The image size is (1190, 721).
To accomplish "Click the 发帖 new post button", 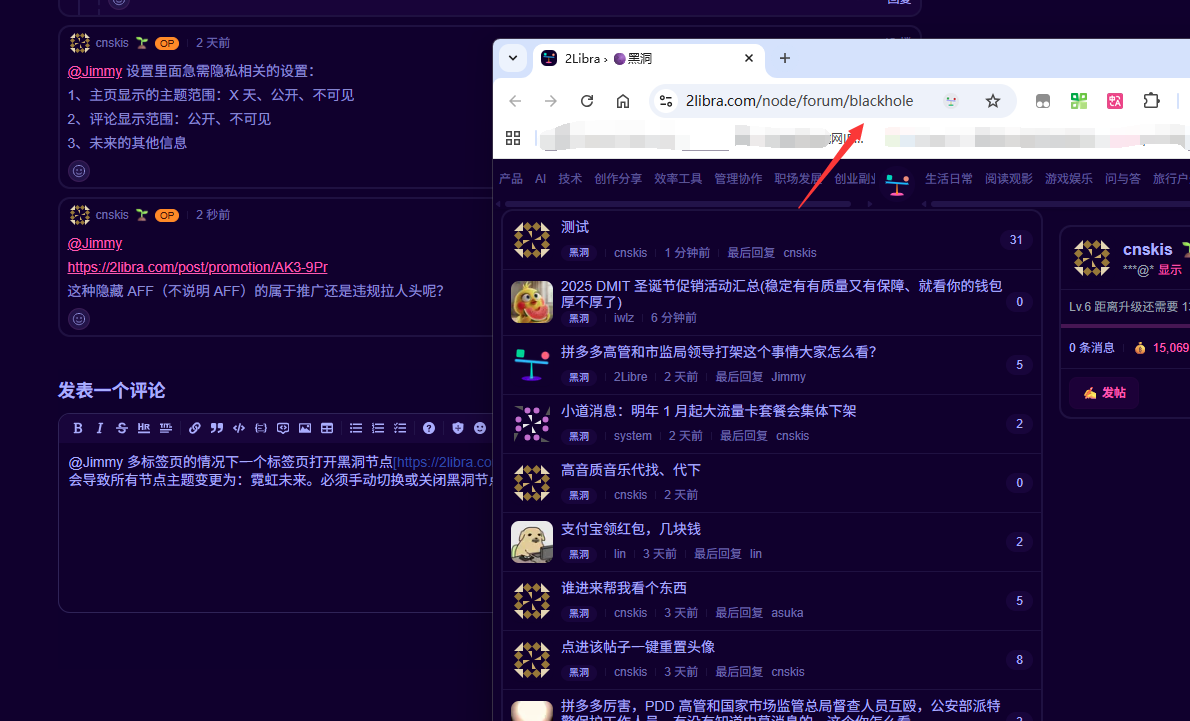I will 1103,393.
